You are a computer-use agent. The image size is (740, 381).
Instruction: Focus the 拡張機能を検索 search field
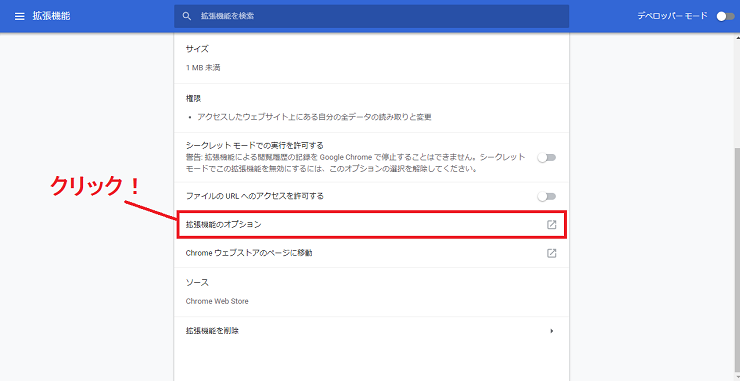click(371, 16)
